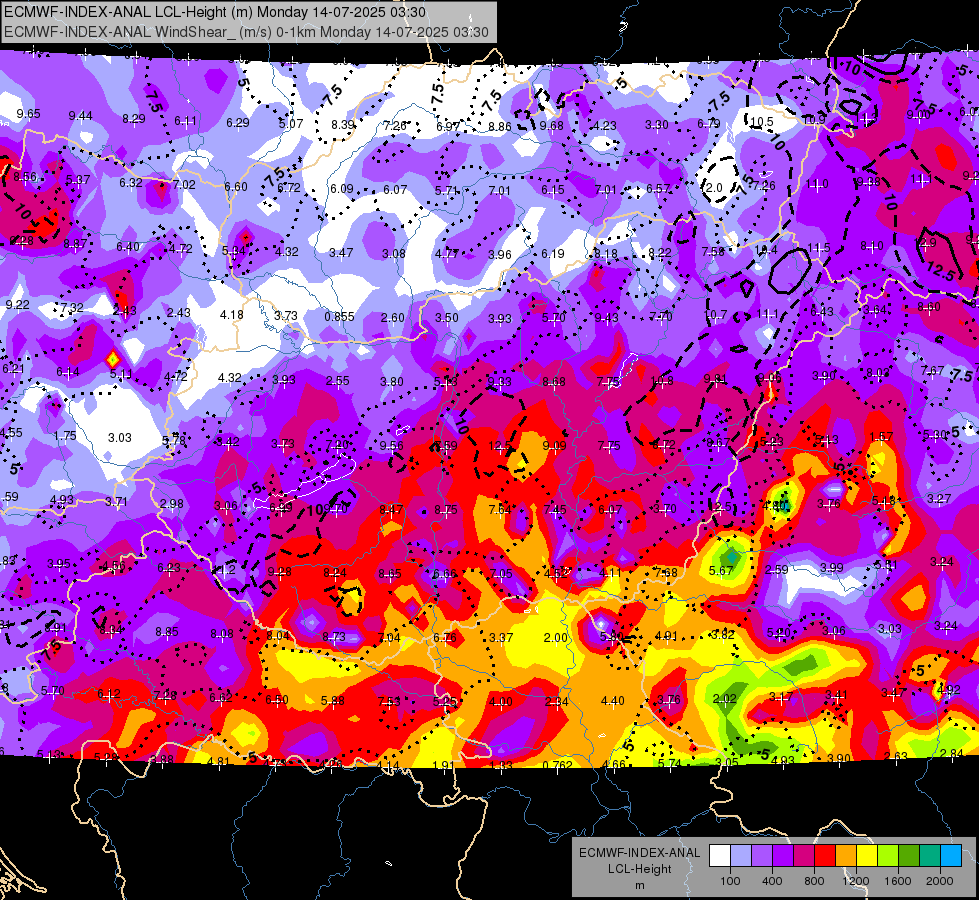Pick the light lavender legend swatch
The height and width of the screenshot is (900, 979).
pyautogui.click(x=741, y=856)
